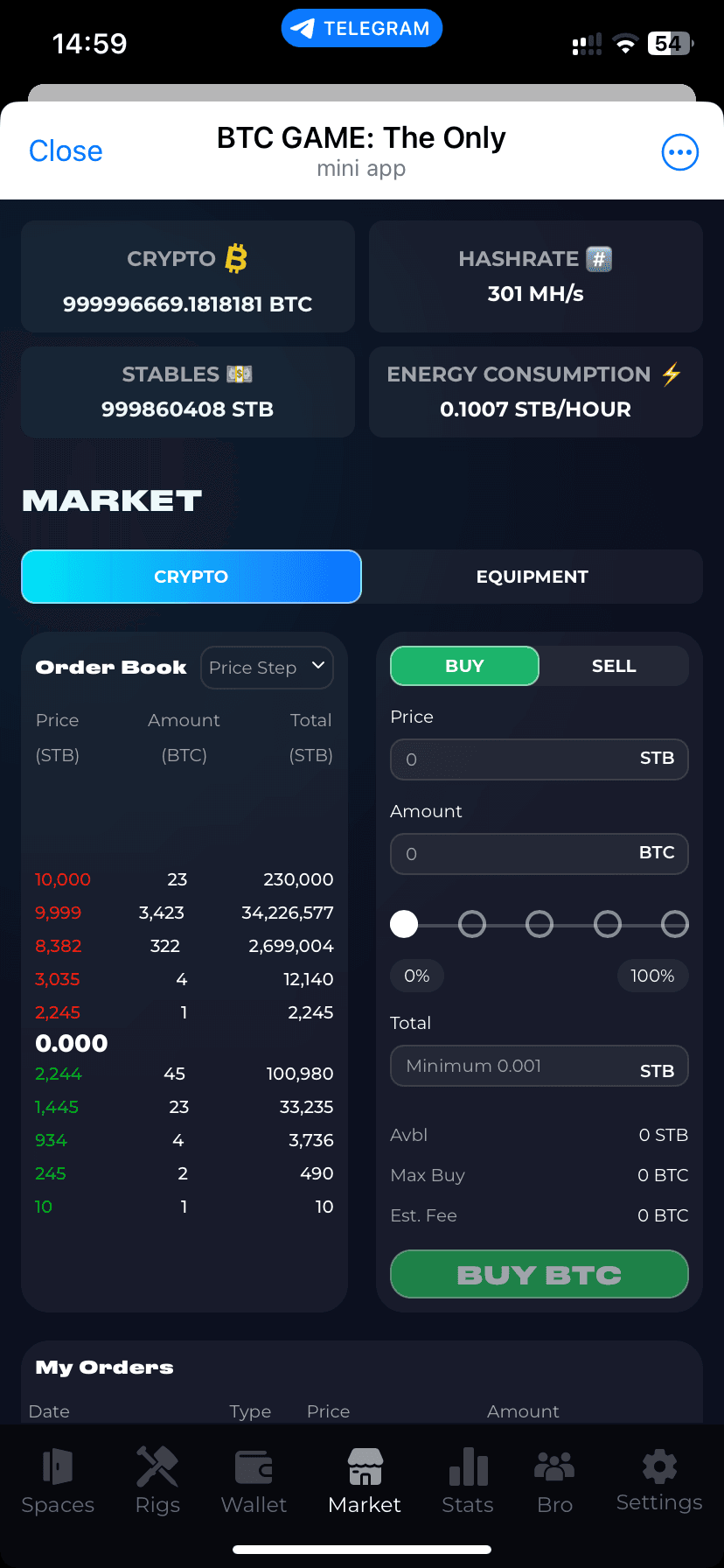This screenshot has width=724, height=1568.
Task: Set amount slider to the middle point
Action: click(x=540, y=924)
